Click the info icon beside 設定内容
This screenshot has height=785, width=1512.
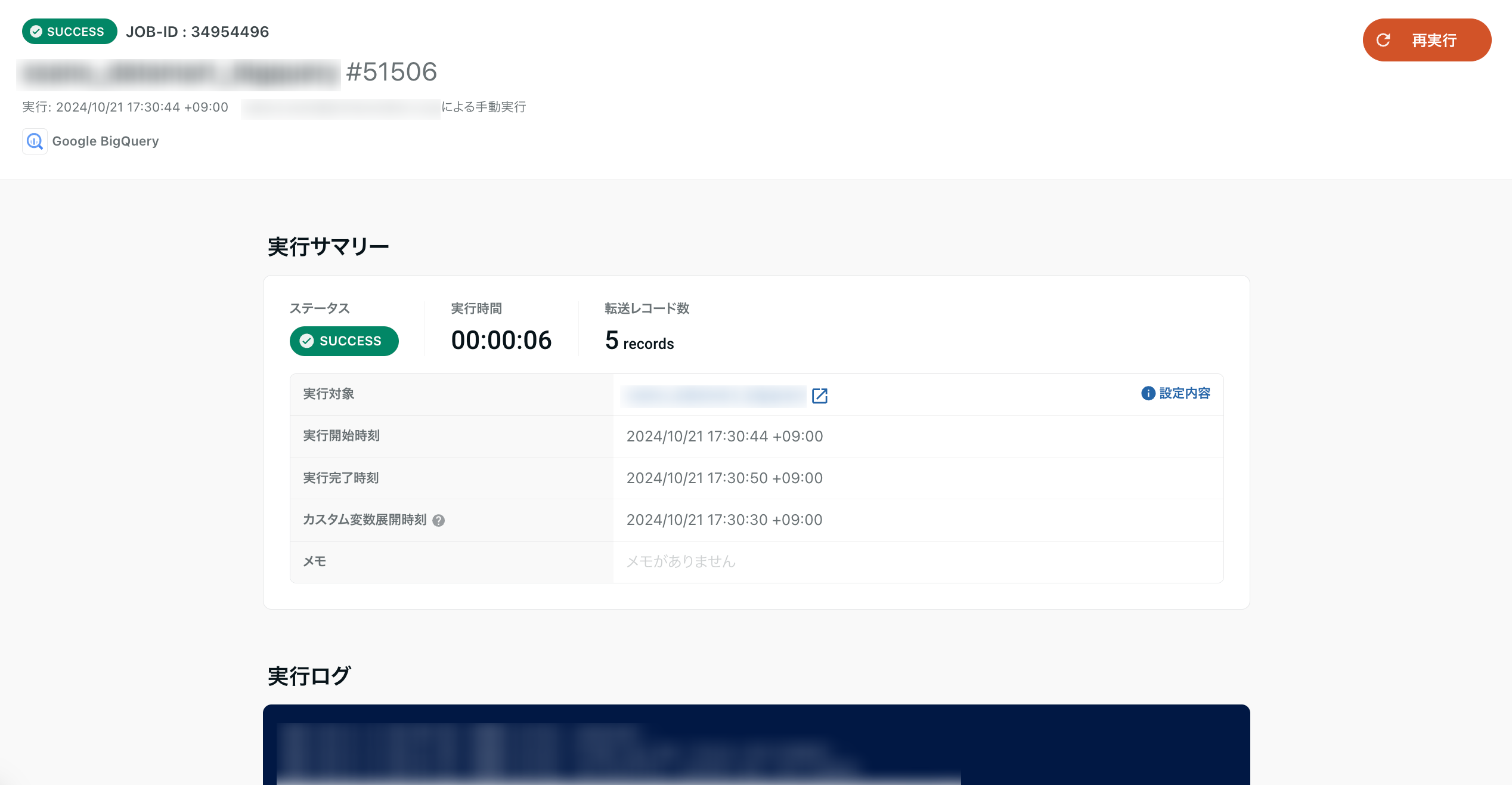point(1148,394)
